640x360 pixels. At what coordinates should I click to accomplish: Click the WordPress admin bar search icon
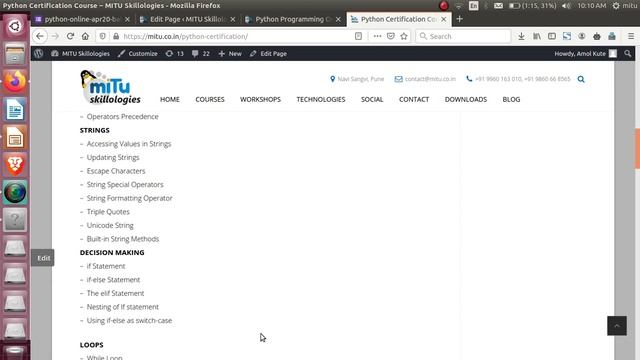coord(628,53)
